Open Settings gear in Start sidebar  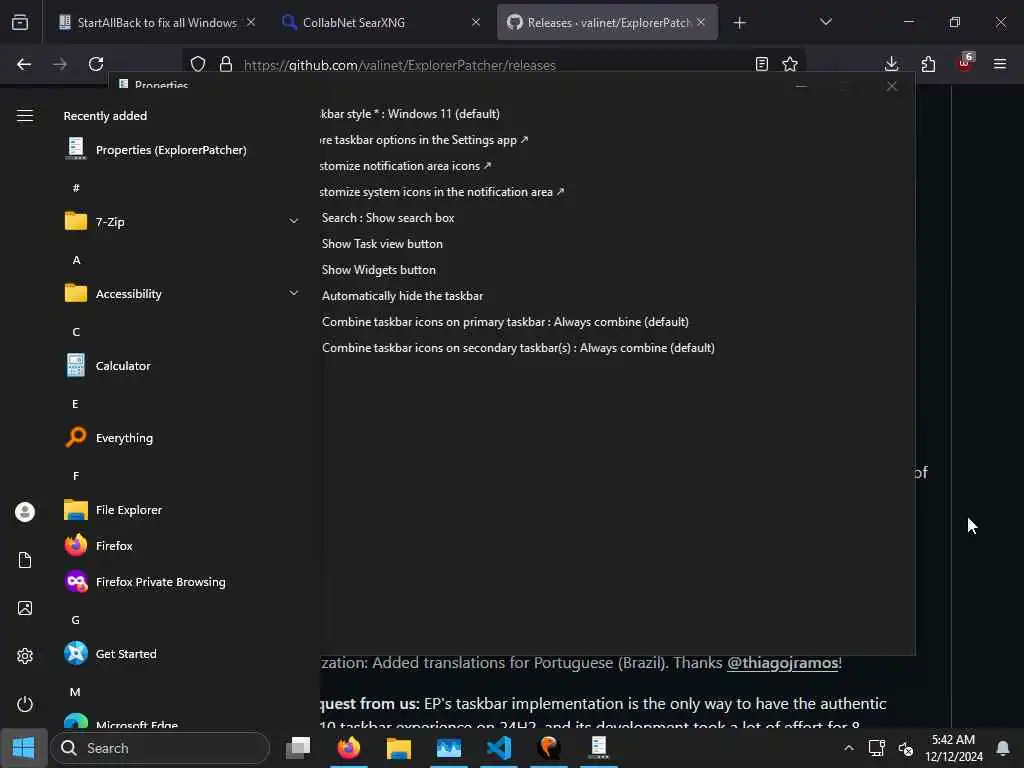[x=25, y=656]
